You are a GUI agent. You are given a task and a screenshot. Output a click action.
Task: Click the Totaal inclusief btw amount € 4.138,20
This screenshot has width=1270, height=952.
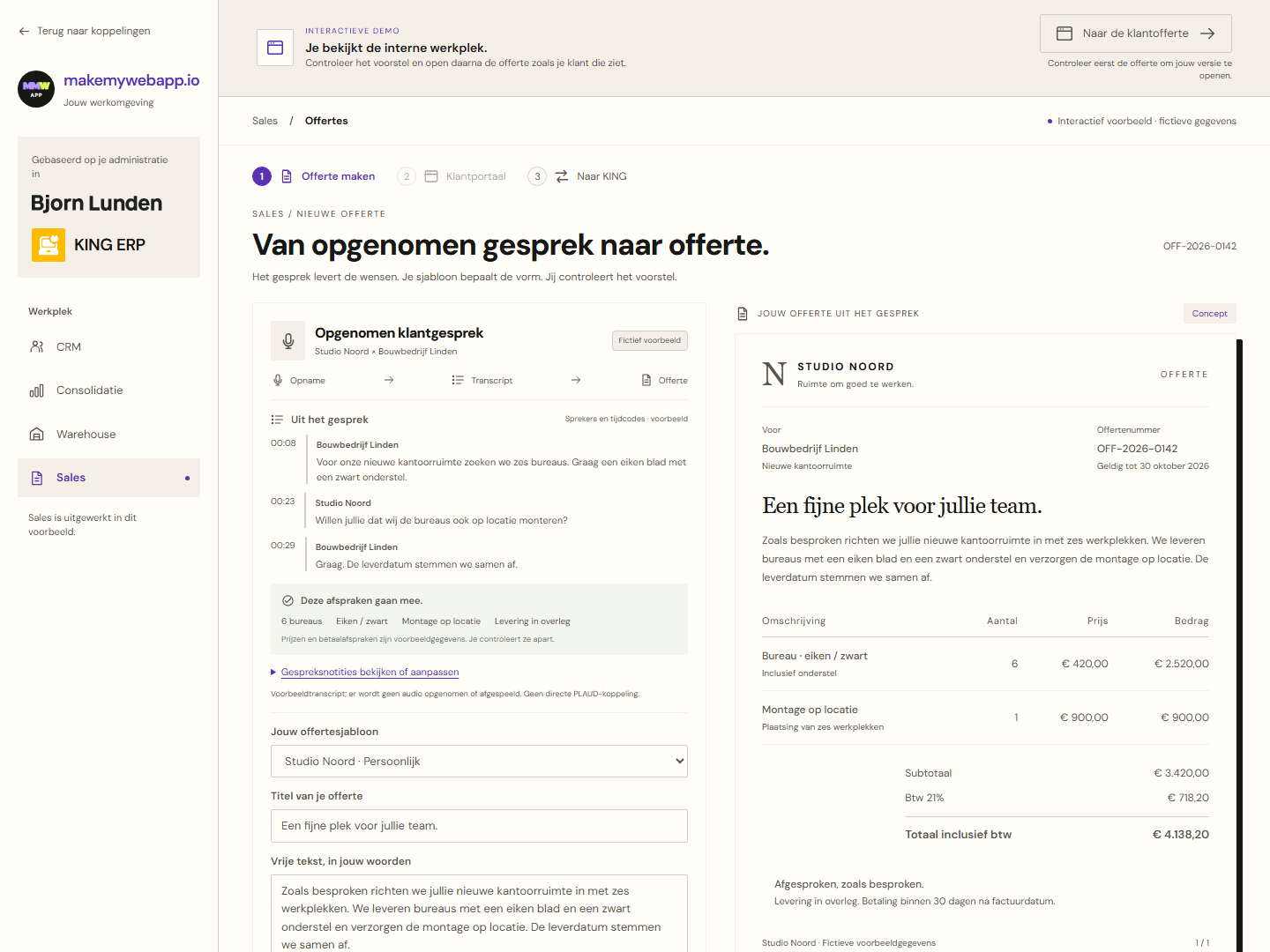pos(1181,835)
